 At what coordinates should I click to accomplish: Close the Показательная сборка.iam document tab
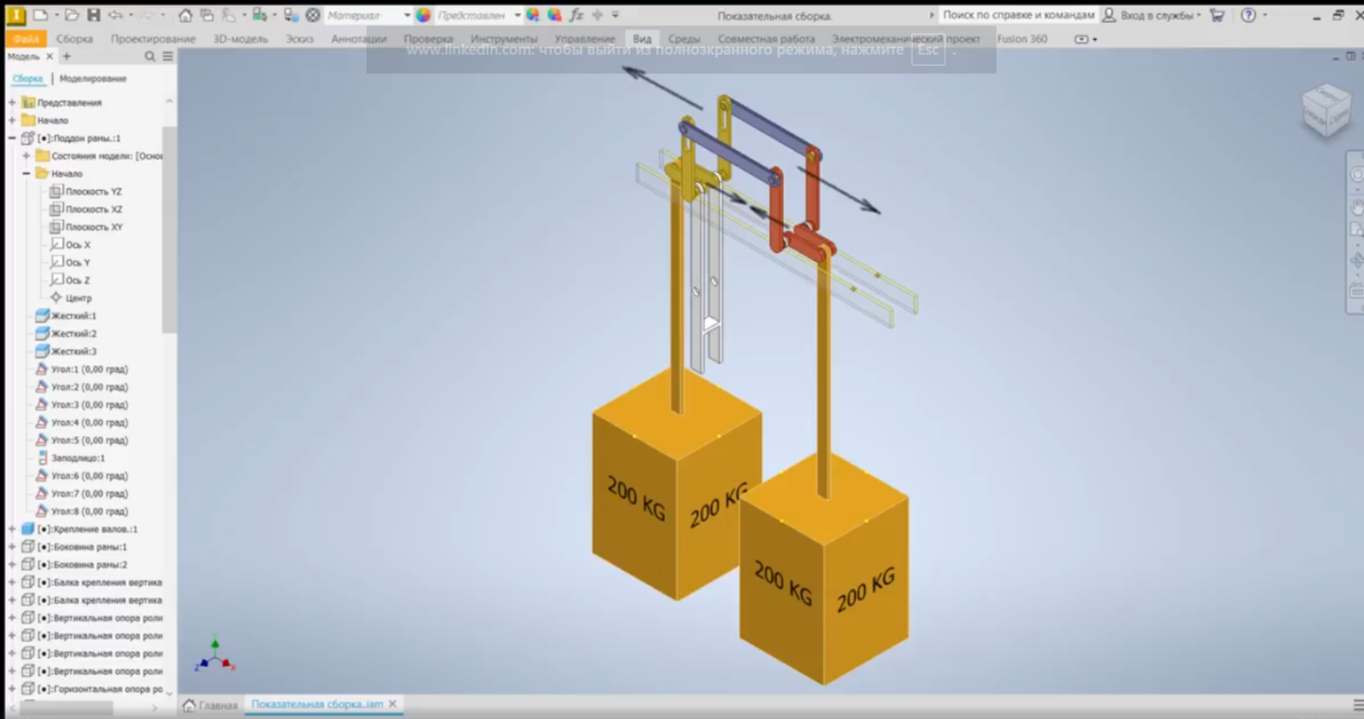point(393,704)
